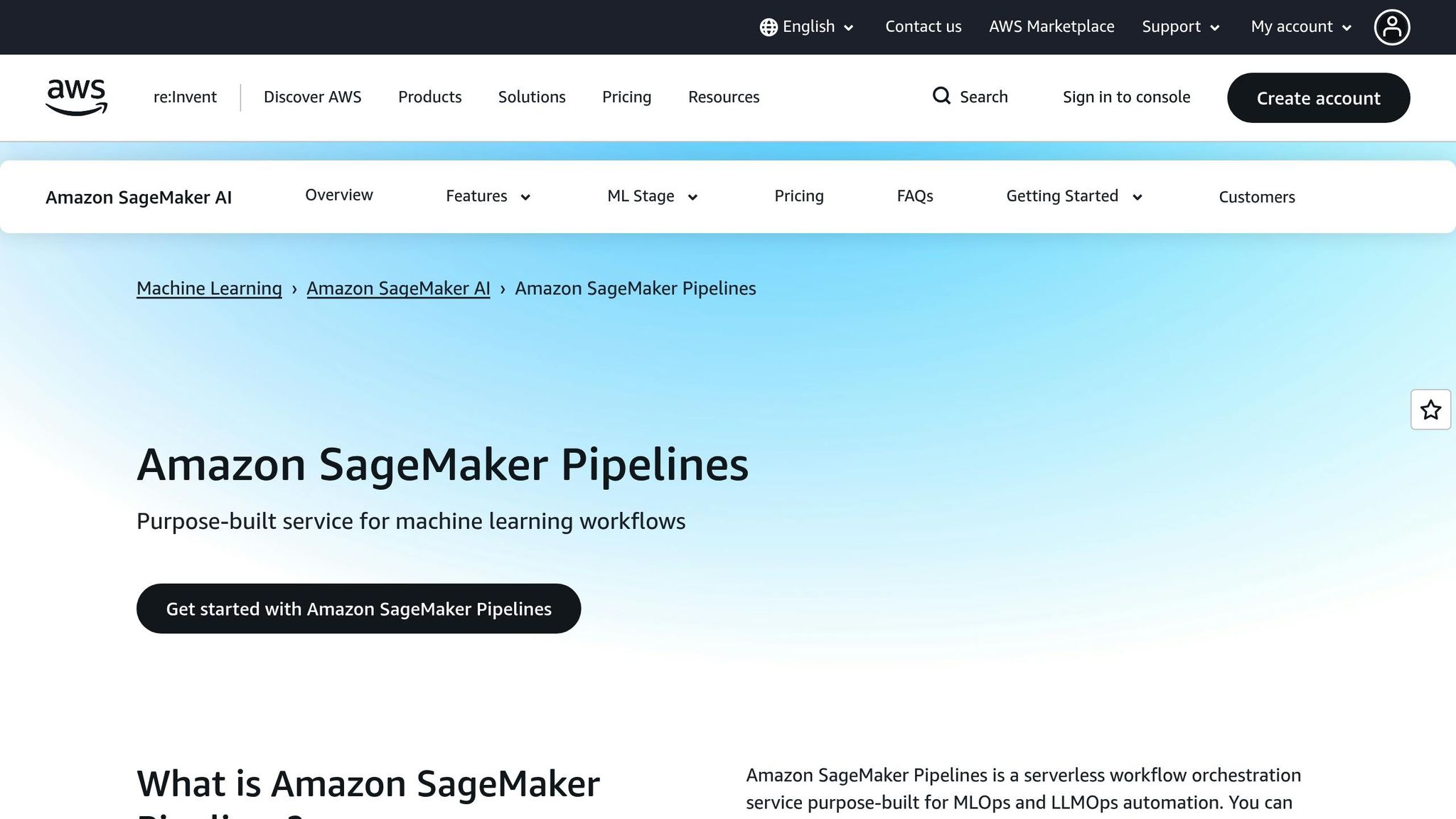The height and width of the screenshot is (819, 1456).
Task: Open the Support dropdown
Action: (x=1180, y=26)
